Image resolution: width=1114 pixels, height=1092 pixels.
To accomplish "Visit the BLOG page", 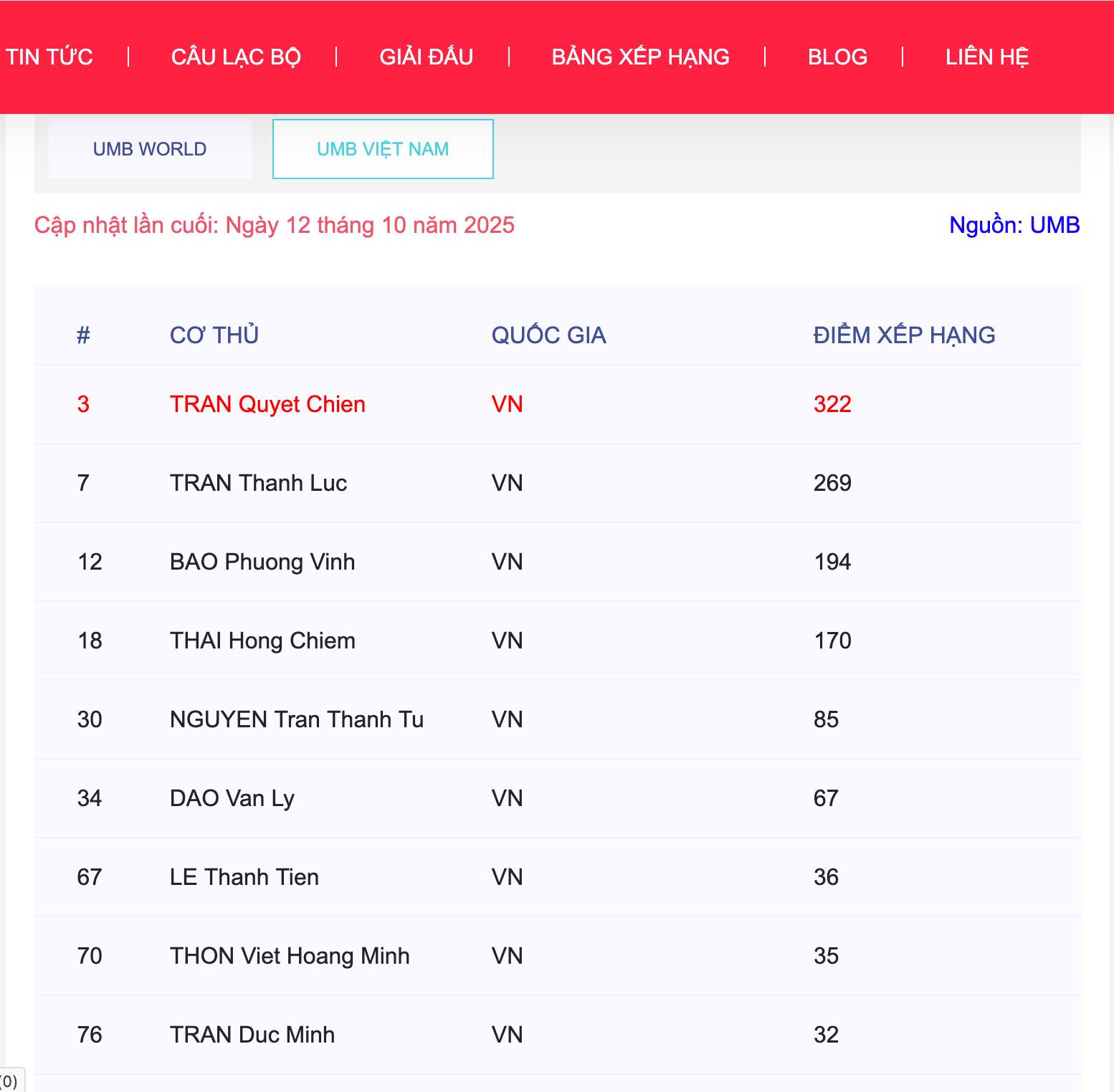I will click(x=837, y=57).
